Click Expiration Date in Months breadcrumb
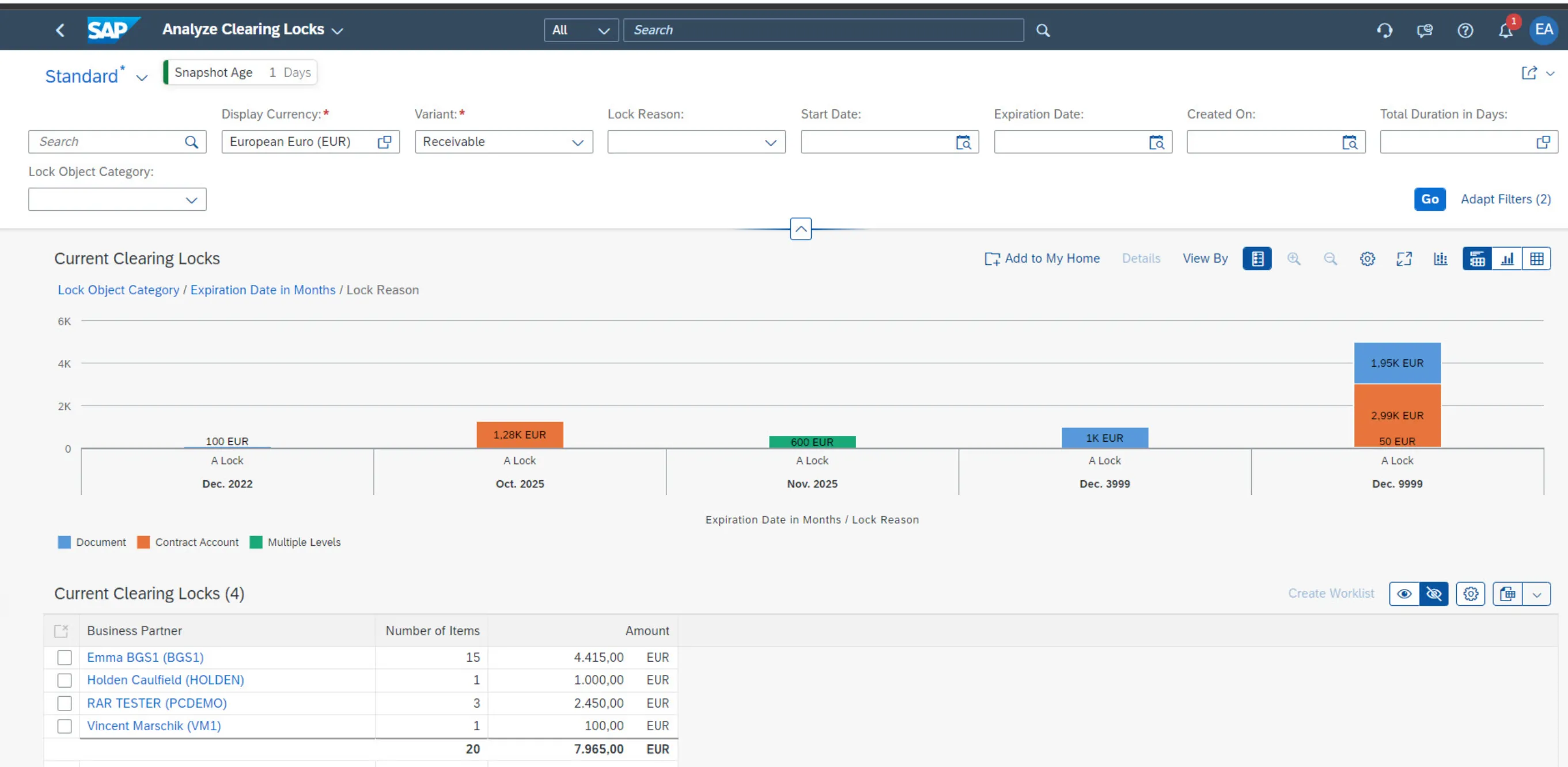 tap(263, 290)
